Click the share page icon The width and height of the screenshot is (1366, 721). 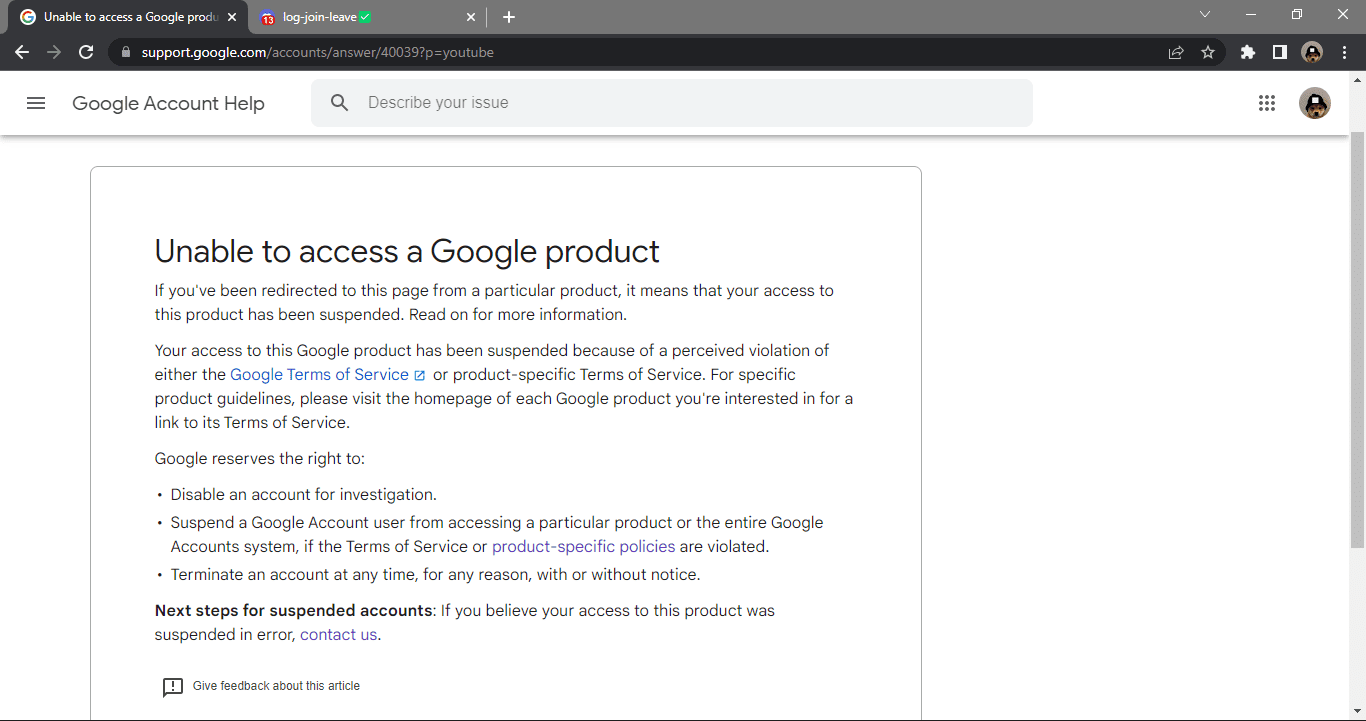click(1176, 52)
